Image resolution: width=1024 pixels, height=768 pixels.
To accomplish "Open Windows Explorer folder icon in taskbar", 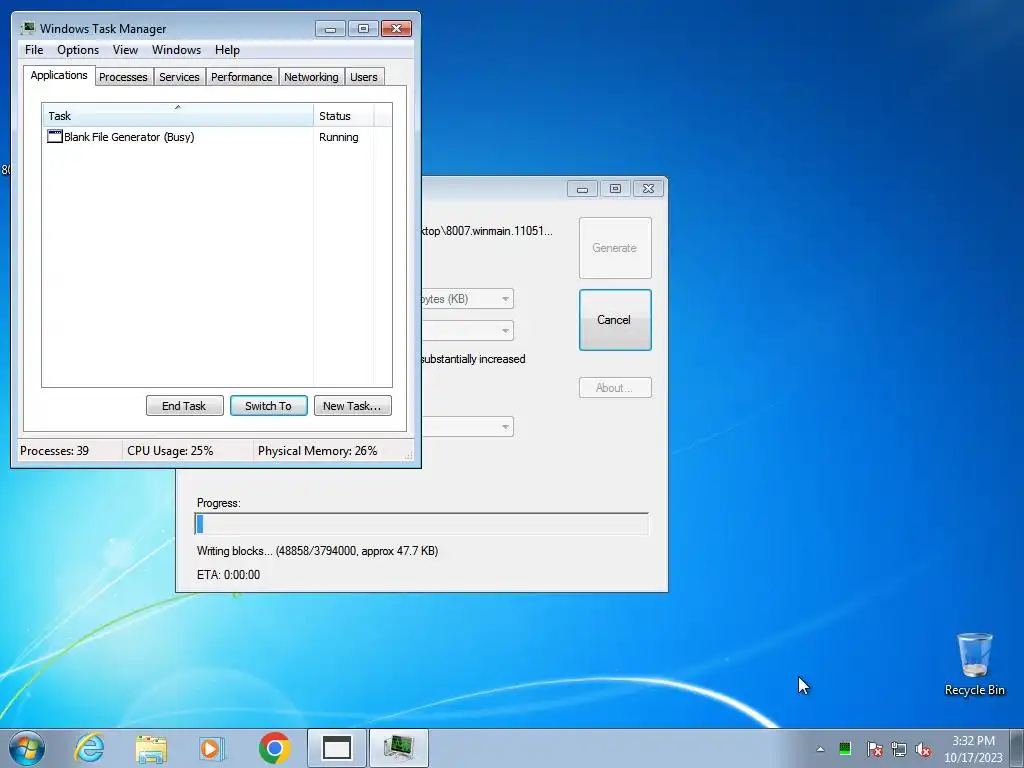I will (151, 748).
